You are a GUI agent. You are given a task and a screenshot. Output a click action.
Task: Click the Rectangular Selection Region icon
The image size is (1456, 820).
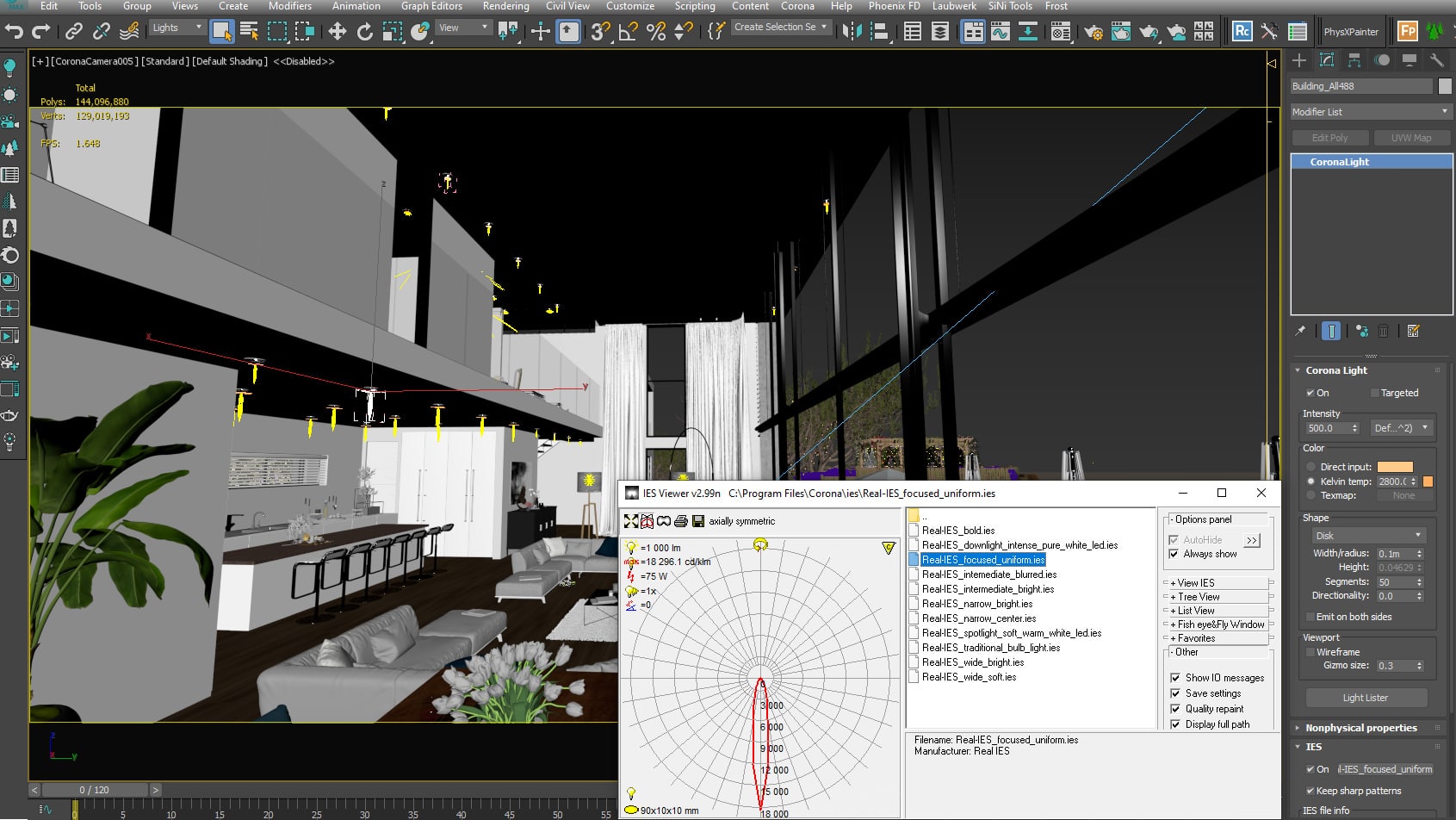(x=277, y=32)
